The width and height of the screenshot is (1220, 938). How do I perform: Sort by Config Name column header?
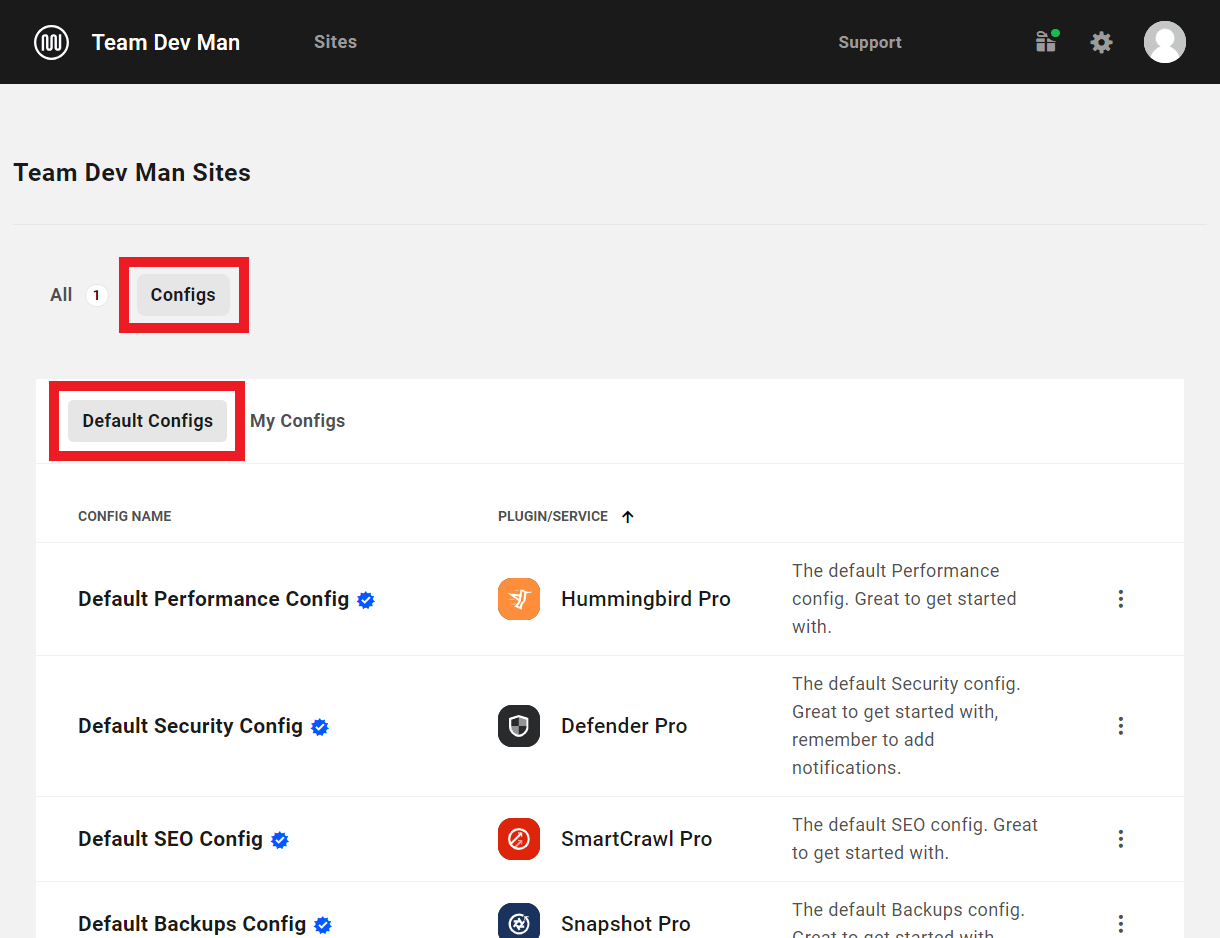tap(125, 517)
